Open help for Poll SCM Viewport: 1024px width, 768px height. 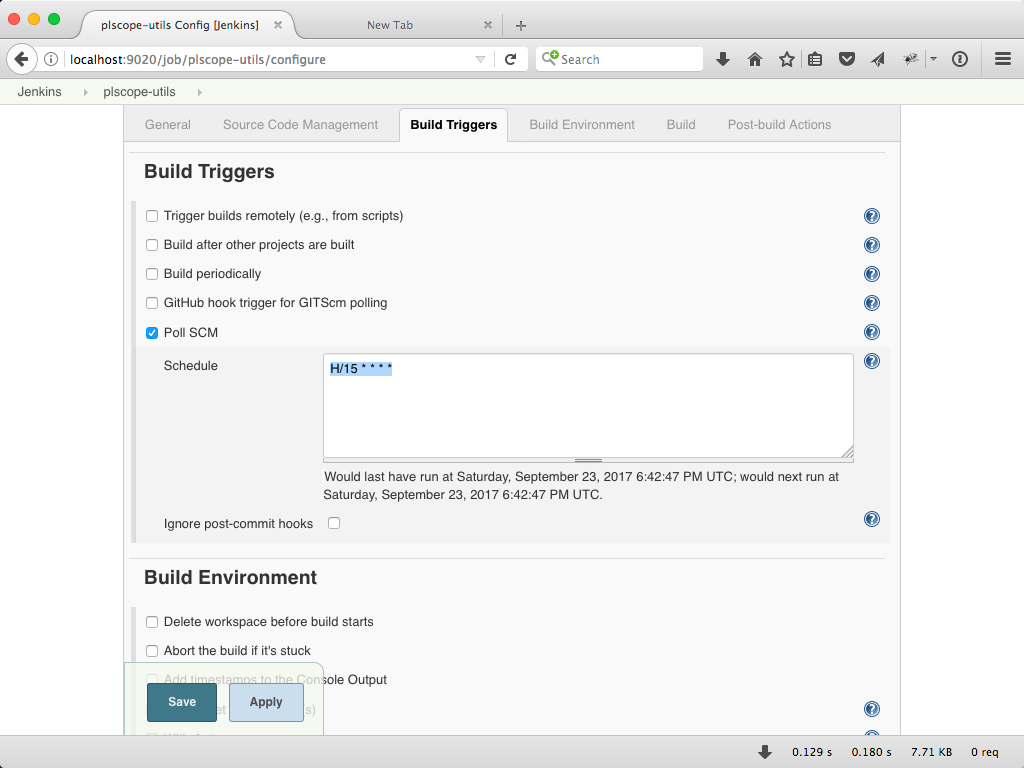[x=872, y=332]
